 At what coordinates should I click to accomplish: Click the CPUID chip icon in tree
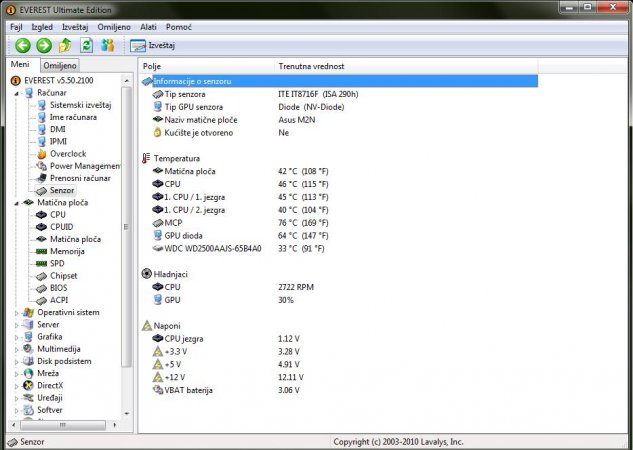(42, 227)
